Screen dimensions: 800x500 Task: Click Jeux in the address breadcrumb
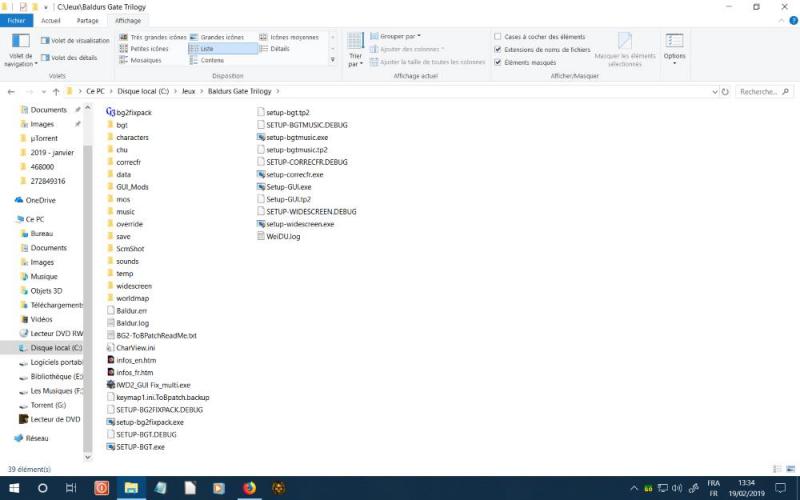[x=188, y=91]
